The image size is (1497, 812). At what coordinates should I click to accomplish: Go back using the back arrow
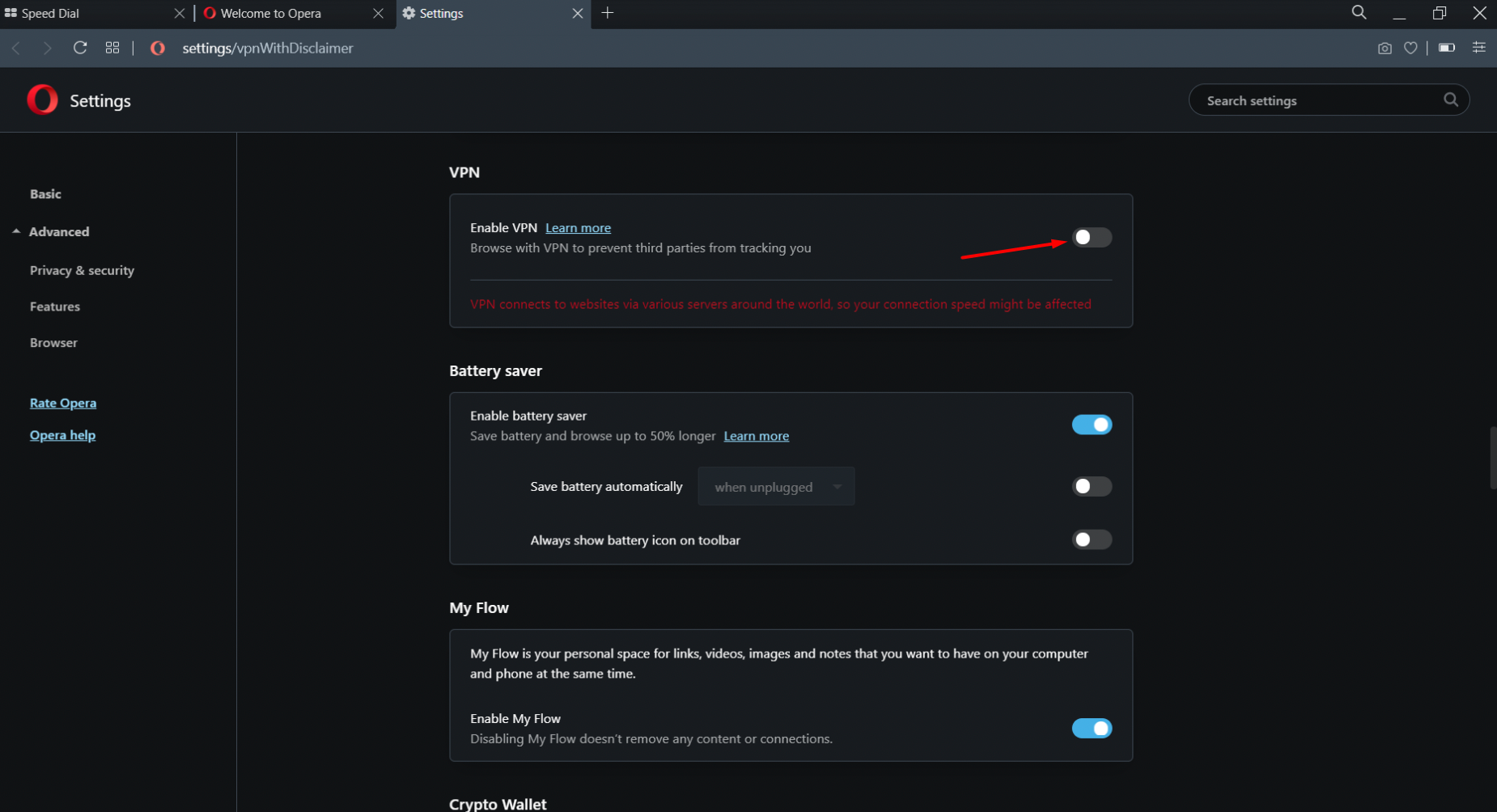pyautogui.click(x=16, y=49)
